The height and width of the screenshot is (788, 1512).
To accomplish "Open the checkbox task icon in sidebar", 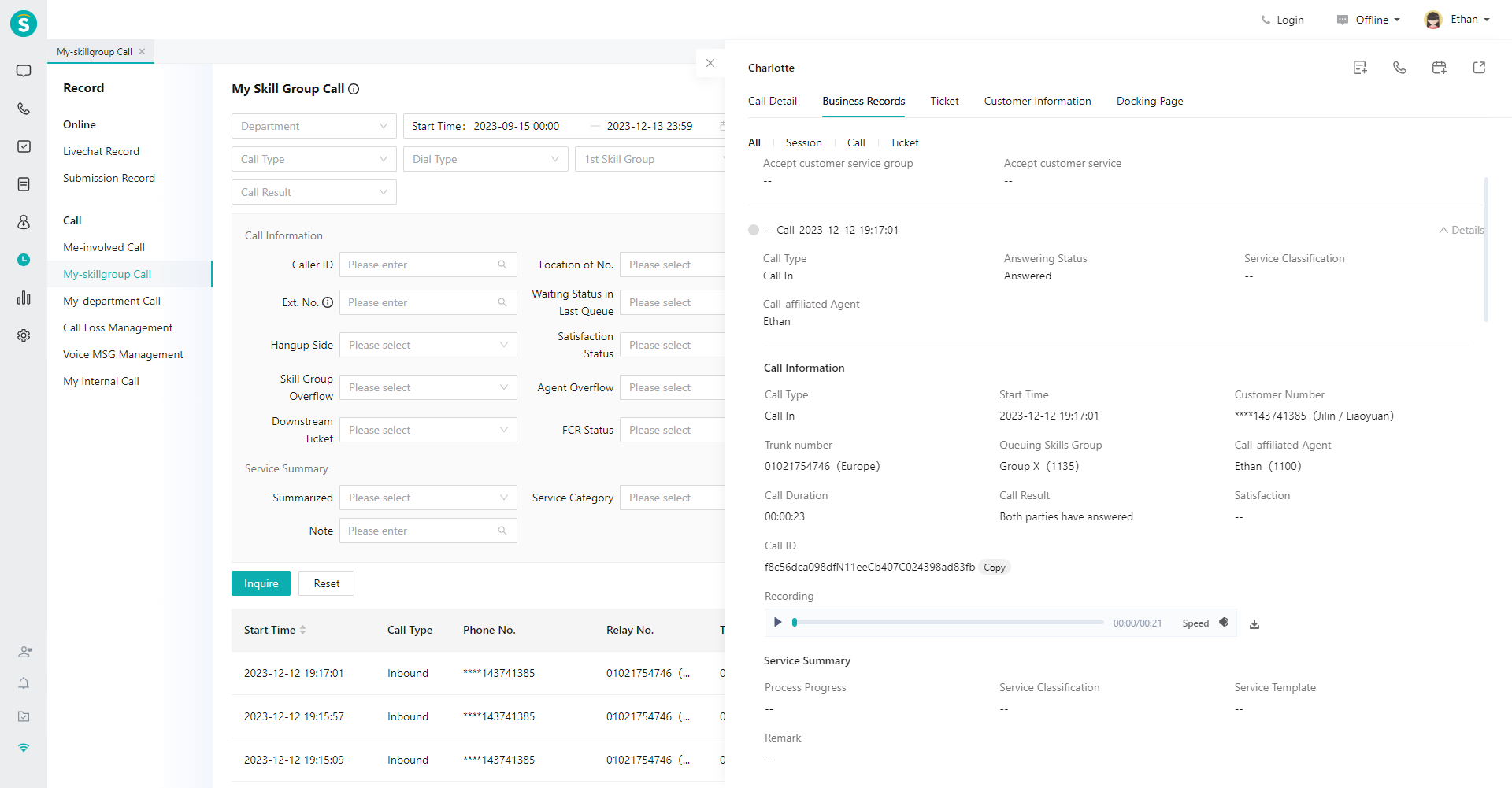I will point(24,146).
